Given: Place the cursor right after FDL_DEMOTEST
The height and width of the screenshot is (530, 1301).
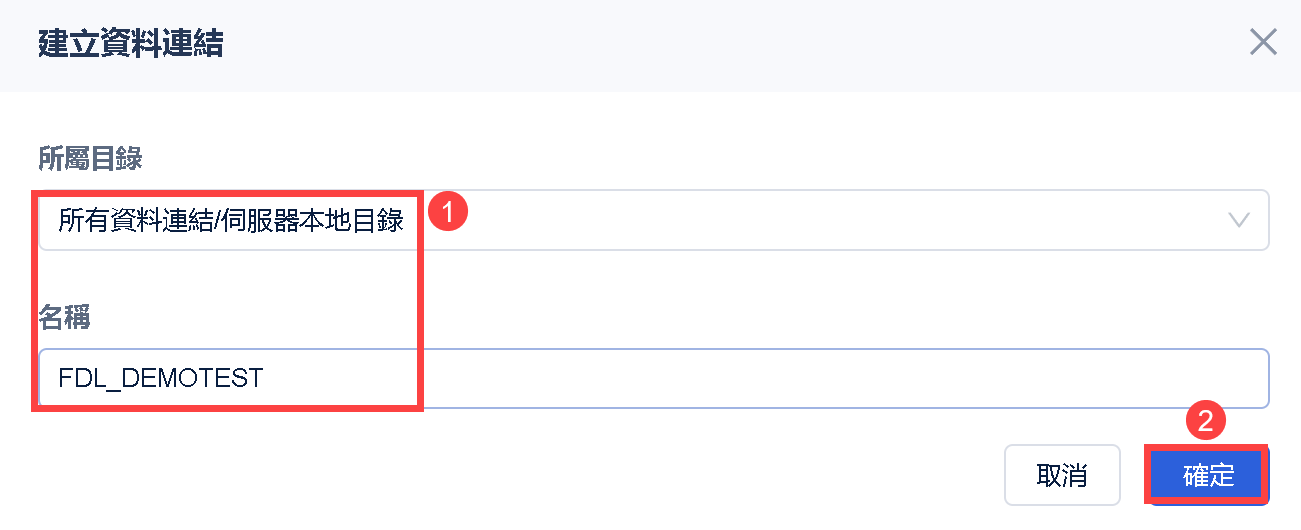Looking at the screenshot, I should coord(265,378).
